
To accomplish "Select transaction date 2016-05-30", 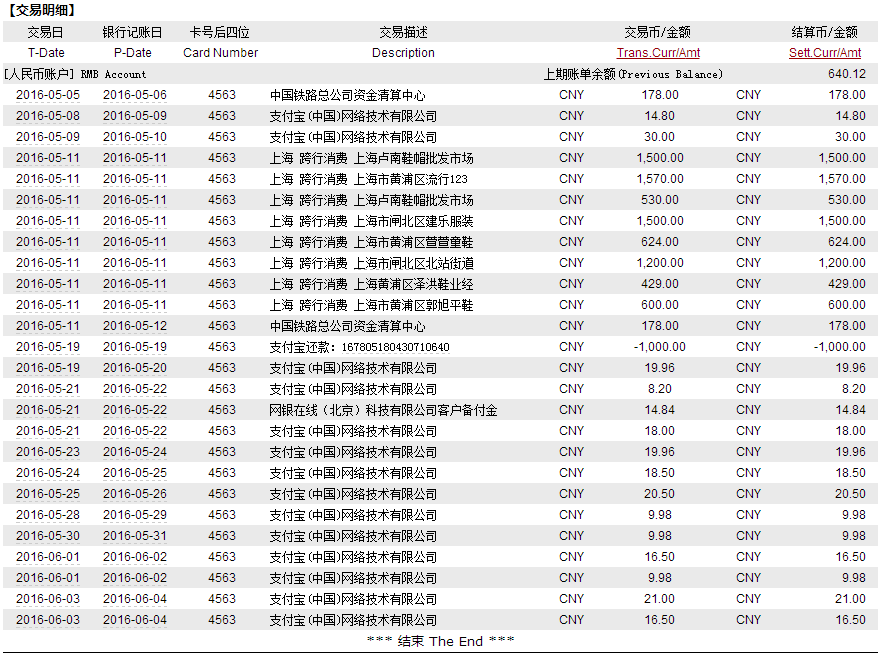I will (48, 536).
